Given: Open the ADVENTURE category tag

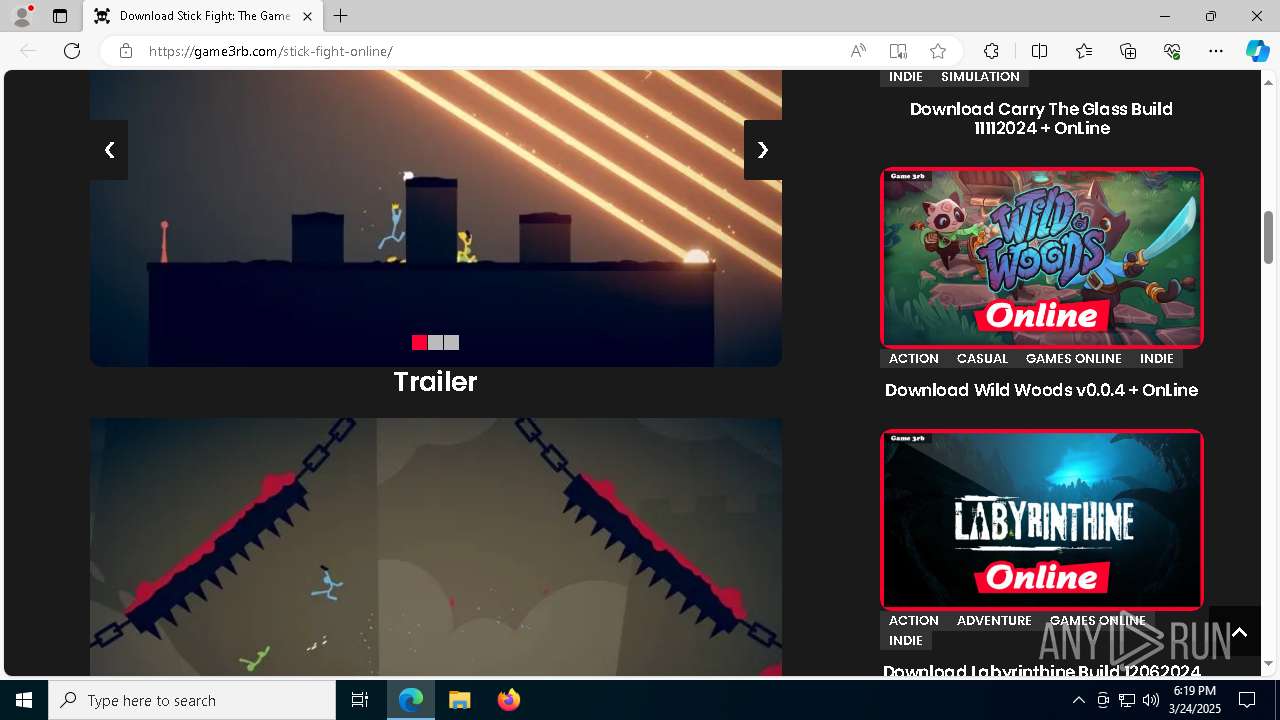Looking at the screenshot, I should pyautogui.click(x=994, y=620).
